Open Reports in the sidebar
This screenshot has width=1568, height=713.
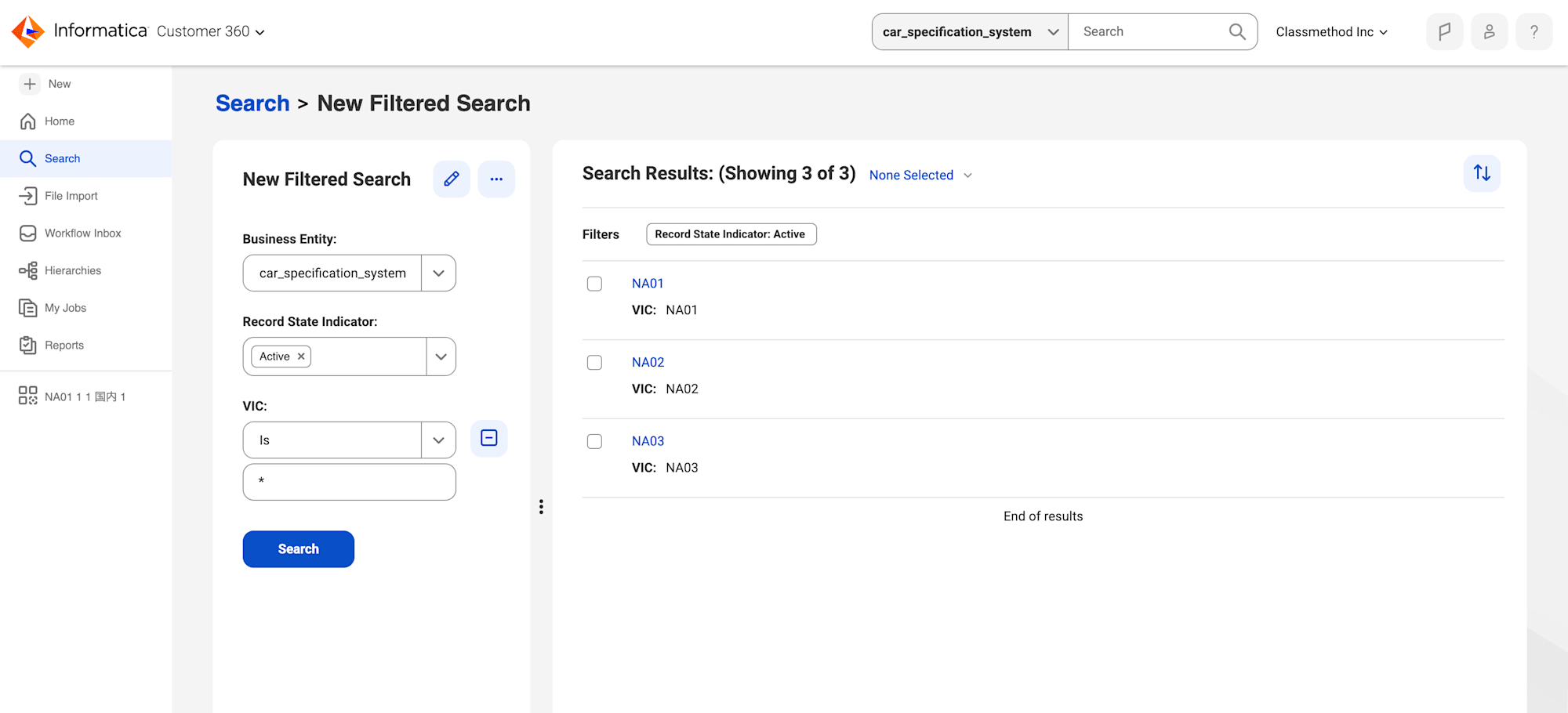(x=64, y=346)
